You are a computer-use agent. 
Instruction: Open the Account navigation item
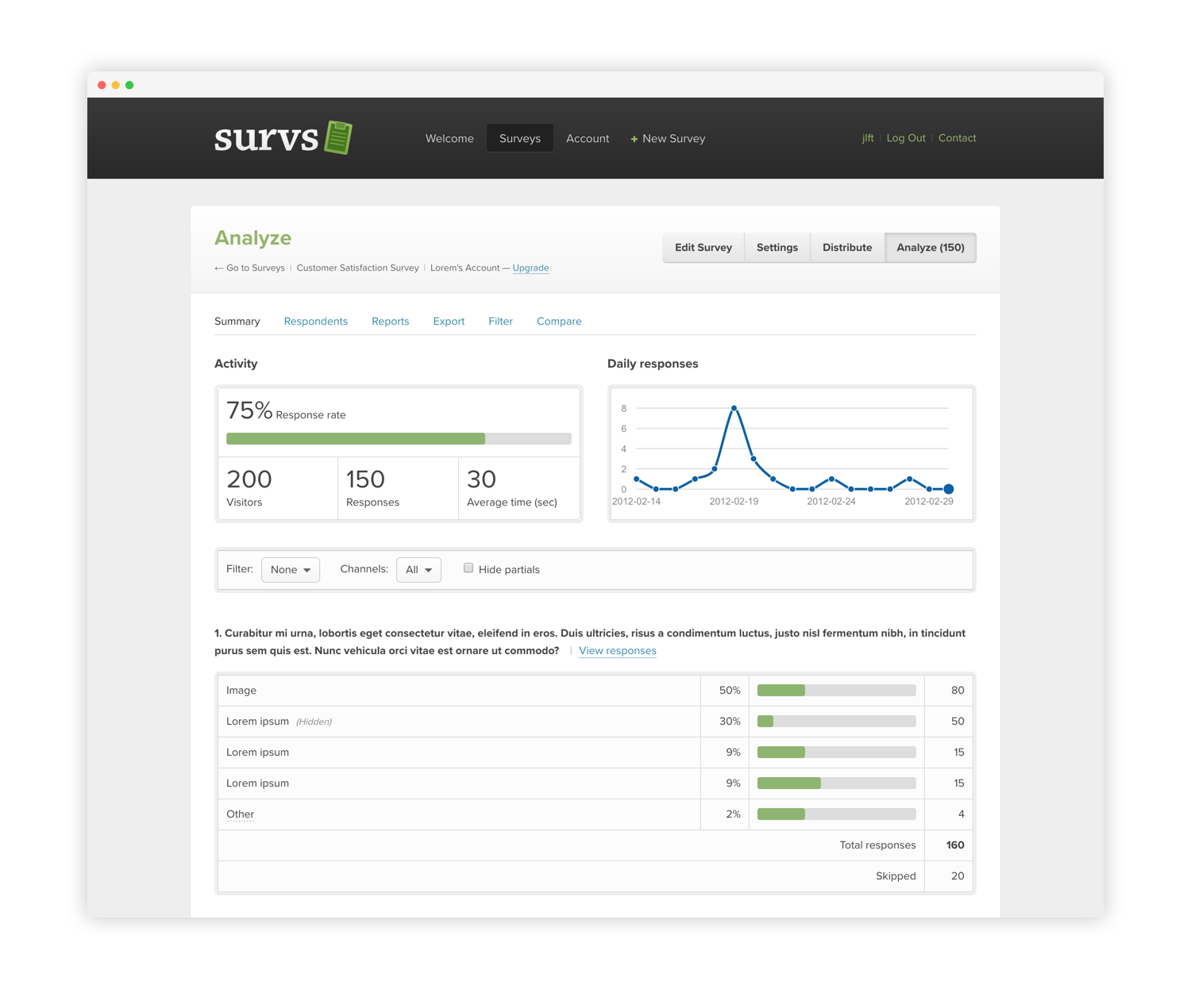[588, 138]
